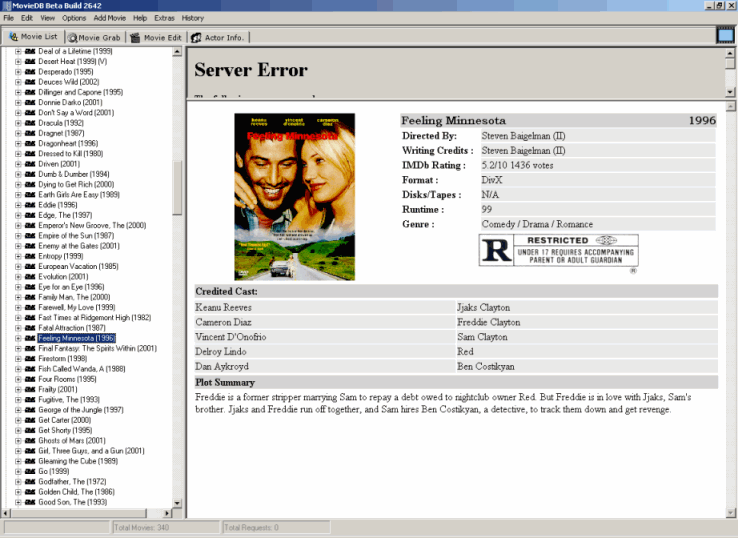
Task: Click film icon beside Driven (2001)
Action: [x=30, y=164]
